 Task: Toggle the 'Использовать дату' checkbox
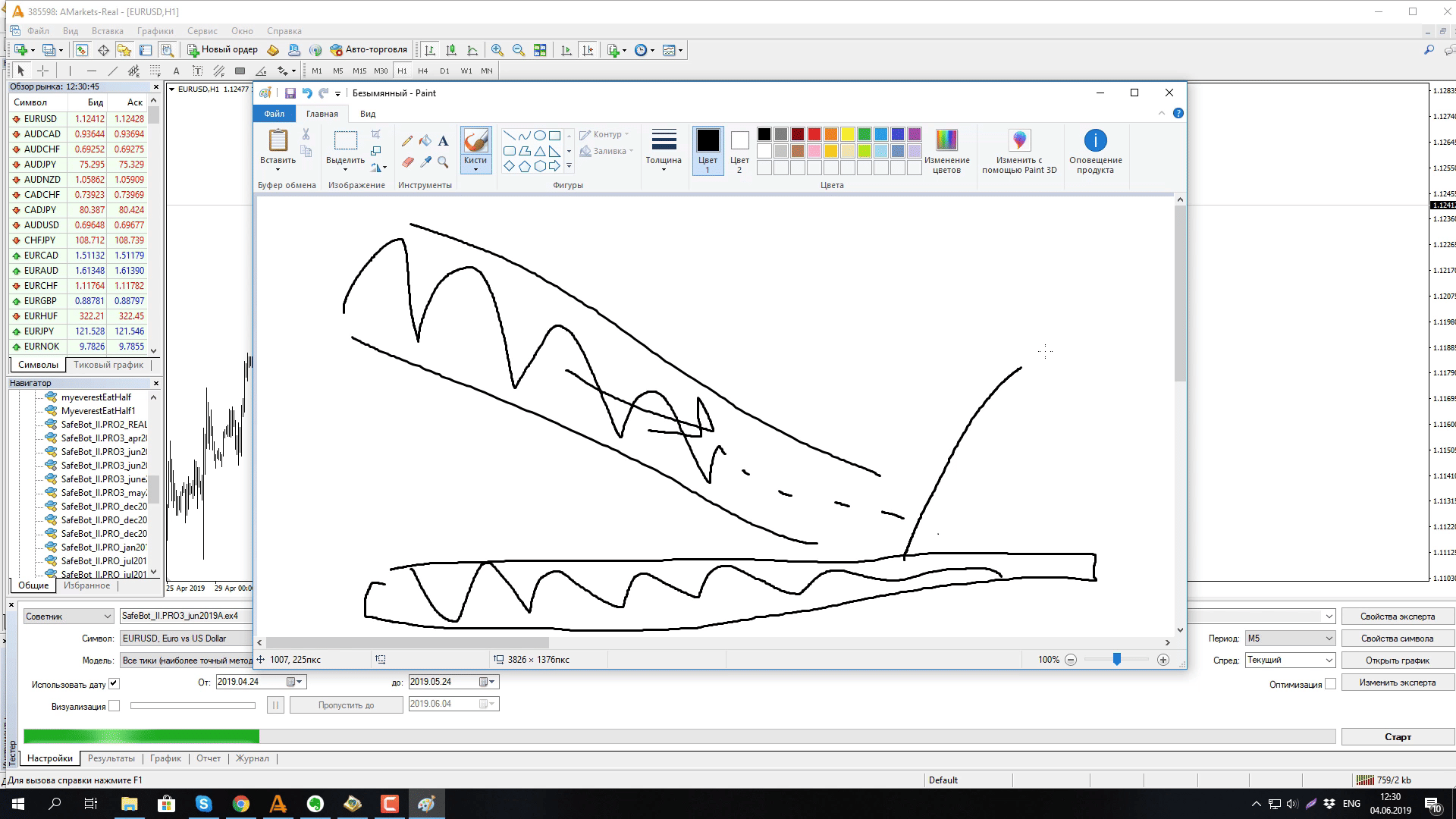pos(114,683)
